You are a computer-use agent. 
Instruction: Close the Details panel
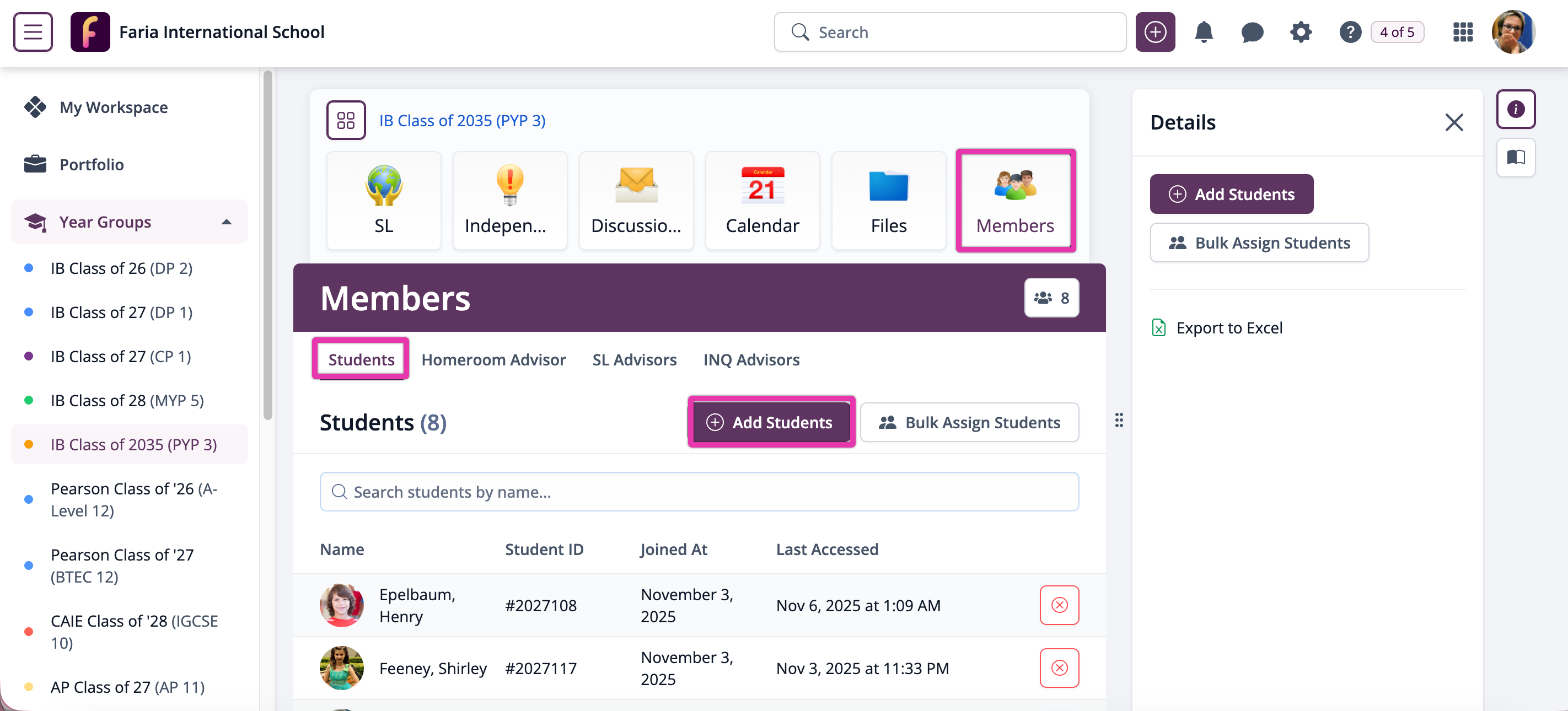click(1454, 122)
